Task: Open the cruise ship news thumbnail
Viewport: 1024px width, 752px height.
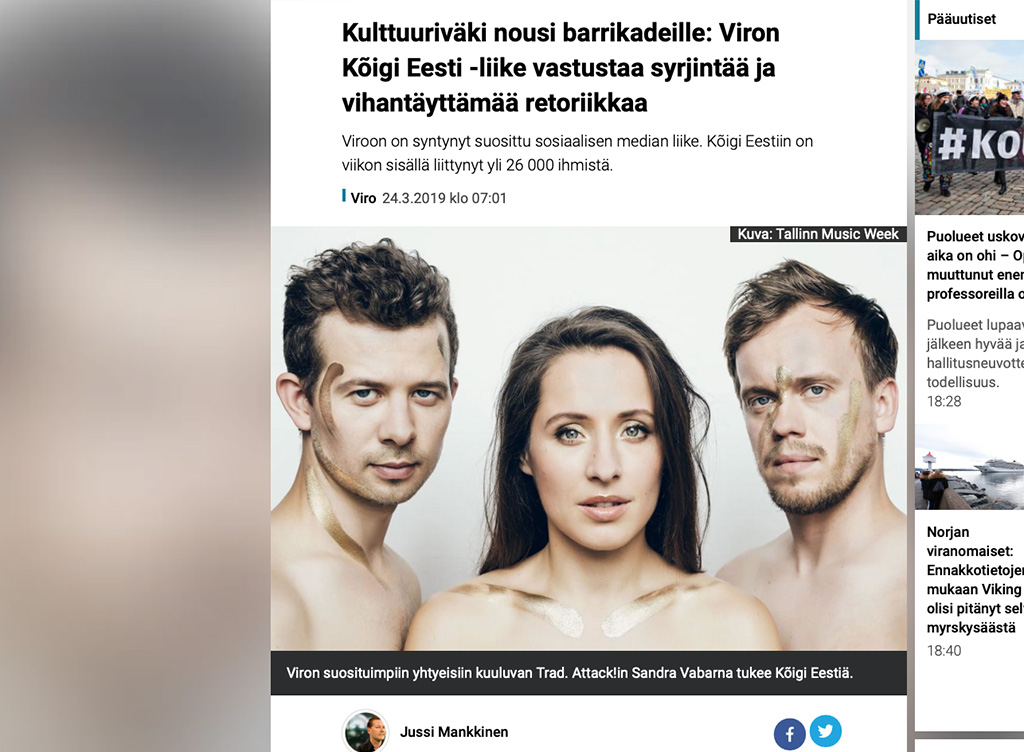Action: click(969, 467)
